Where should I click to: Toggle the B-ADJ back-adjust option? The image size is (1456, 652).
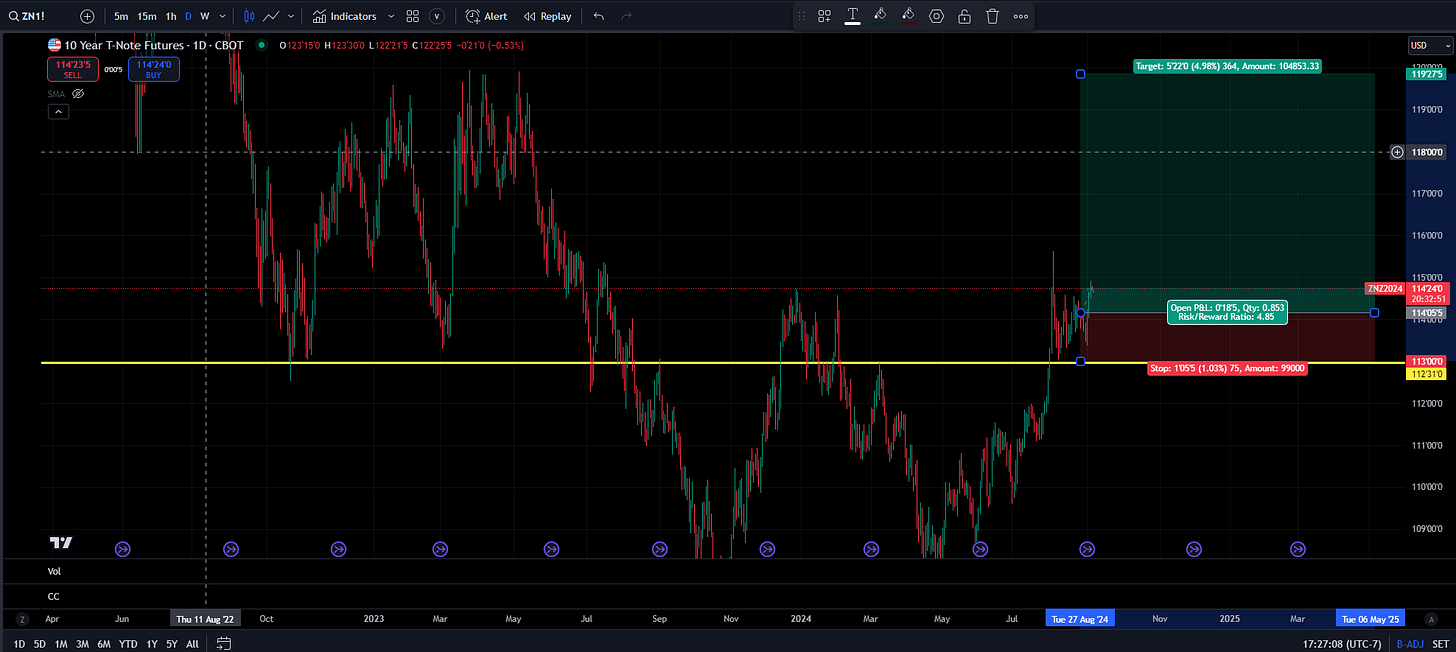click(x=1410, y=643)
